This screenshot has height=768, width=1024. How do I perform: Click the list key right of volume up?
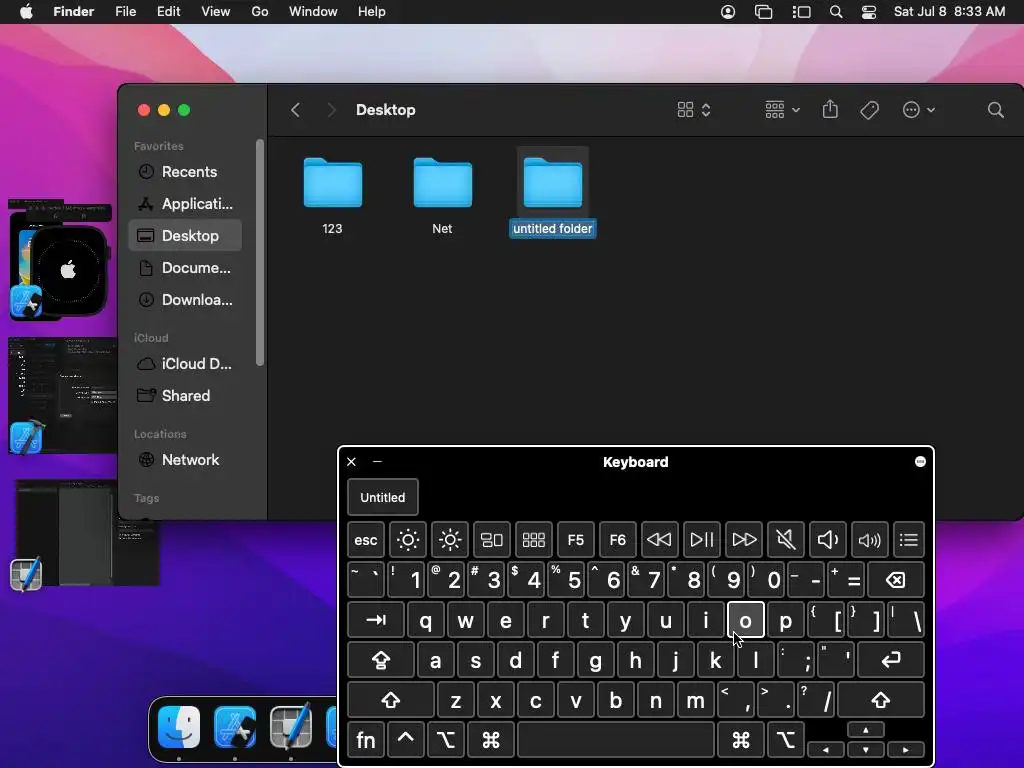click(x=908, y=540)
